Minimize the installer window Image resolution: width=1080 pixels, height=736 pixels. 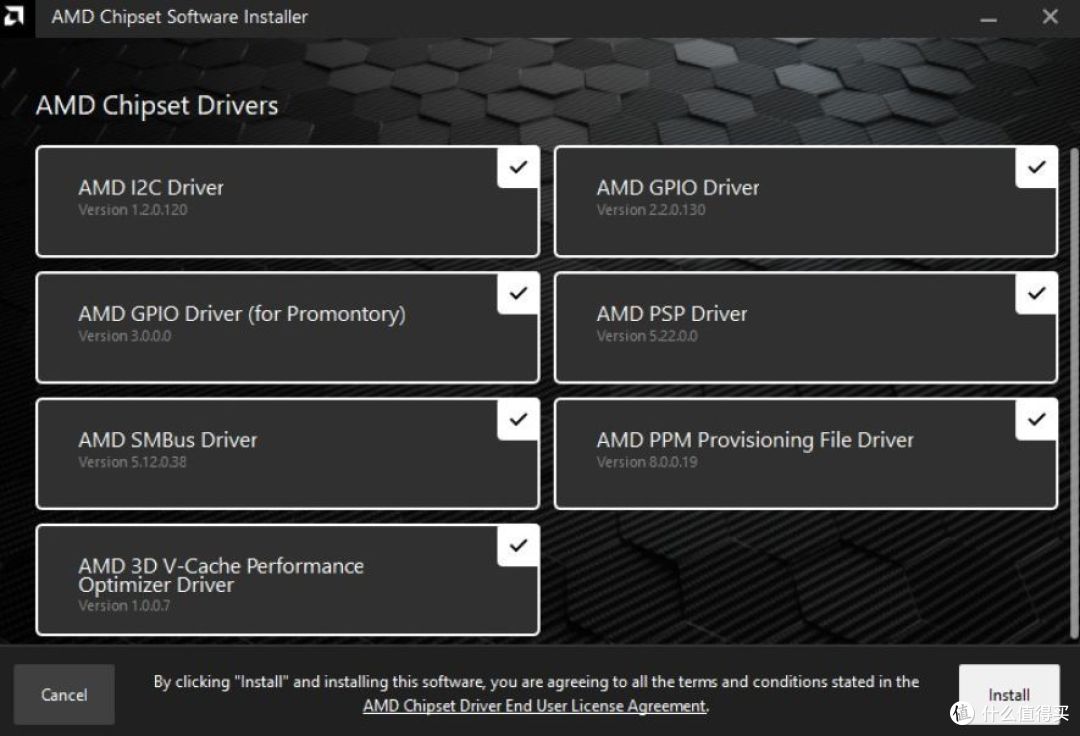point(988,17)
